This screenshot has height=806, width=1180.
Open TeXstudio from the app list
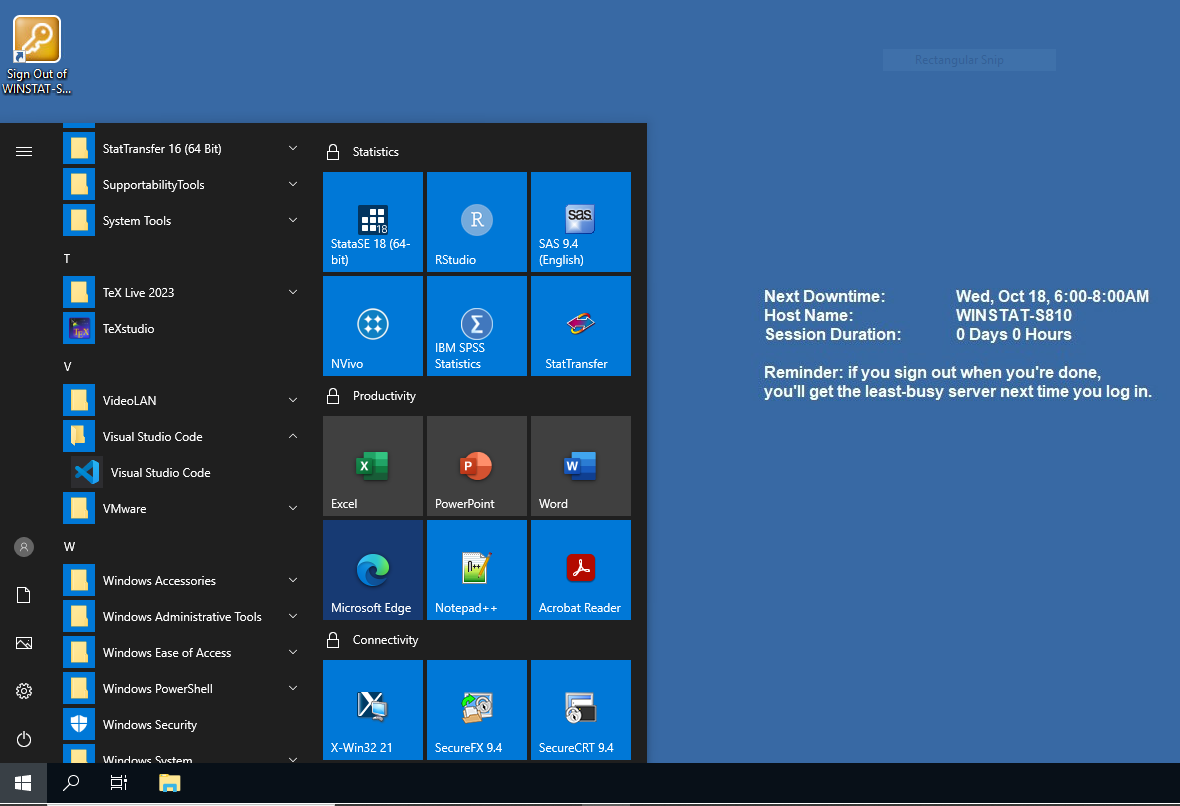pos(128,329)
